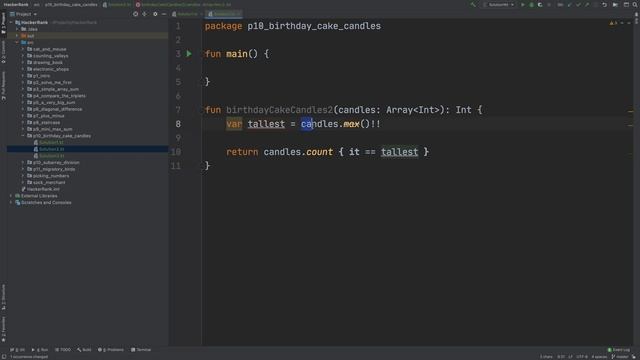Image resolution: width=640 pixels, height=360 pixels.
Task: Open third Solution file under p10_birthday_cake_candles
Action: [x=51, y=156]
